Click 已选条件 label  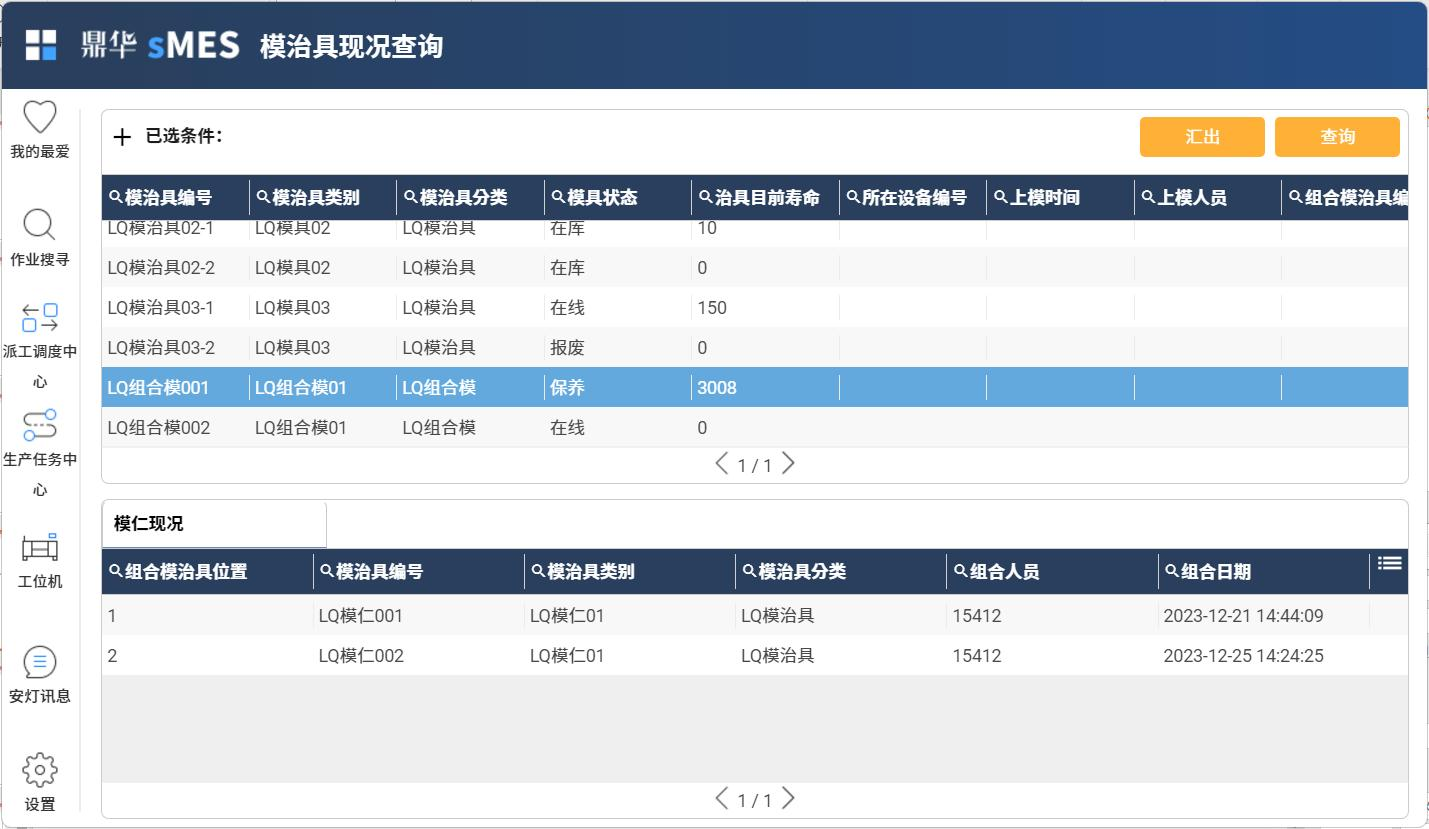(x=184, y=136)
